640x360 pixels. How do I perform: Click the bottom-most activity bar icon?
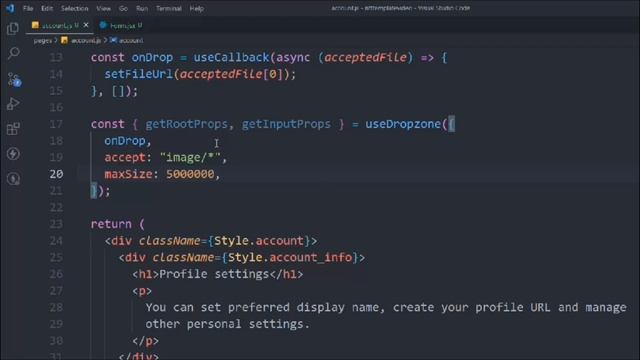click(13, 179)
